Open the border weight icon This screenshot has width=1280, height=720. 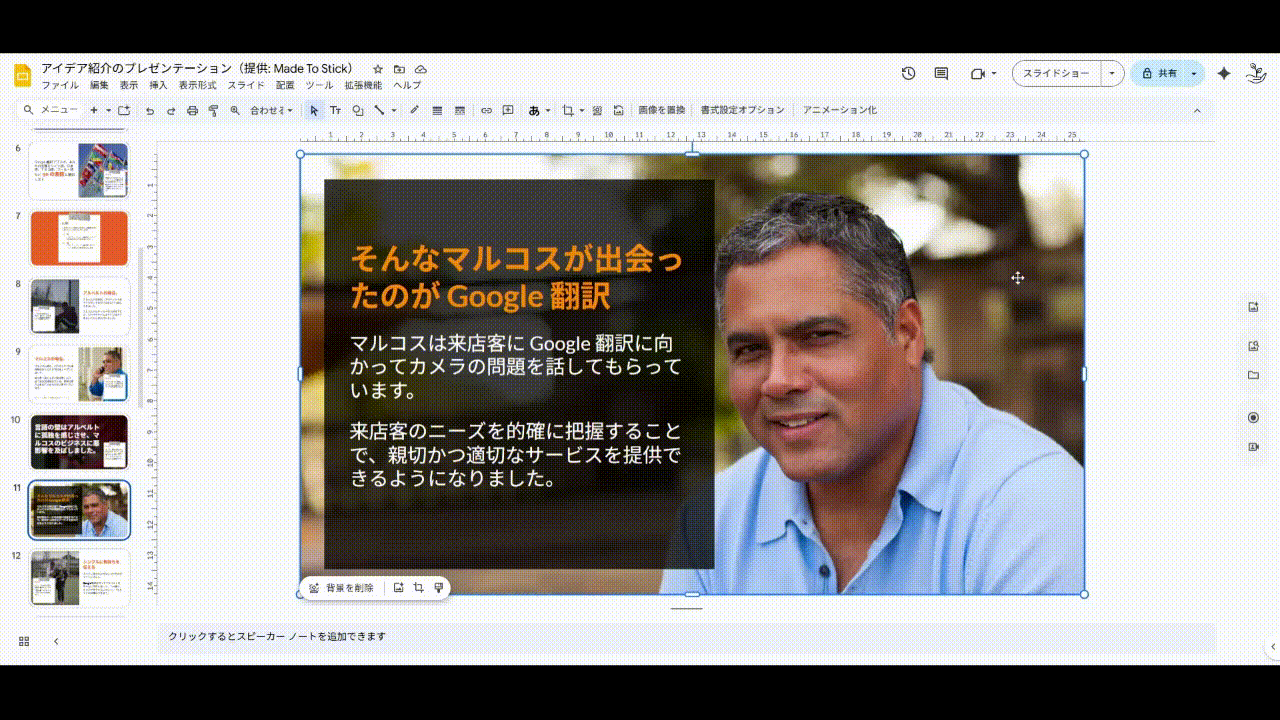(x=437, y=110)
